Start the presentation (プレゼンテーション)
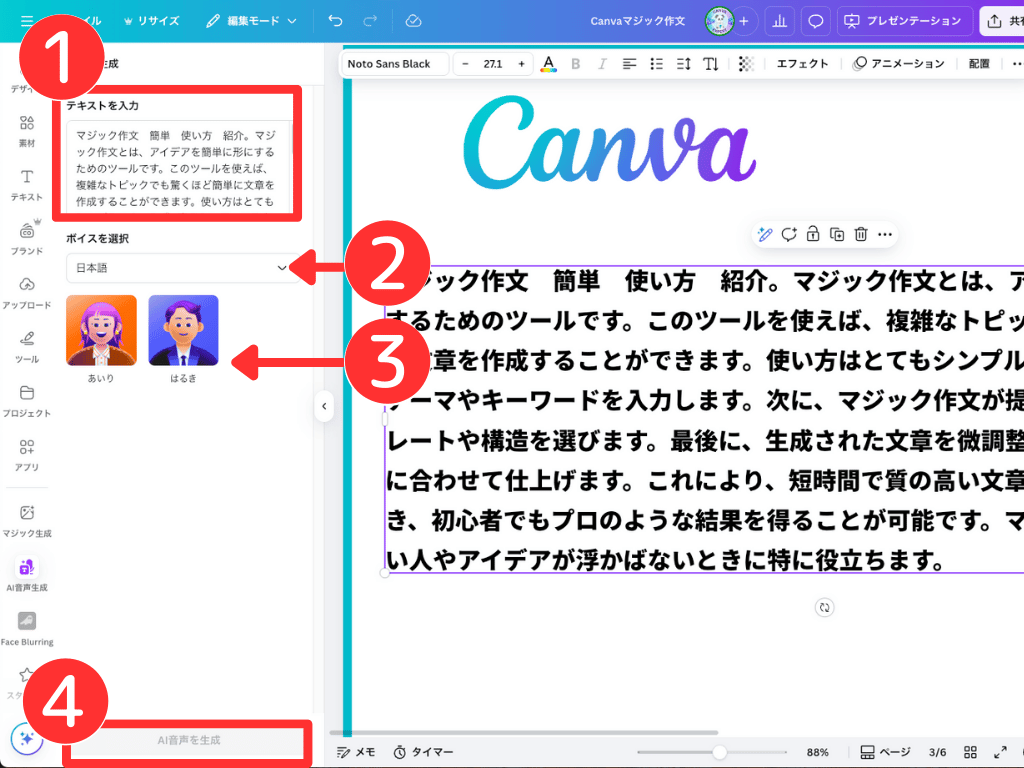 (904, 21)
